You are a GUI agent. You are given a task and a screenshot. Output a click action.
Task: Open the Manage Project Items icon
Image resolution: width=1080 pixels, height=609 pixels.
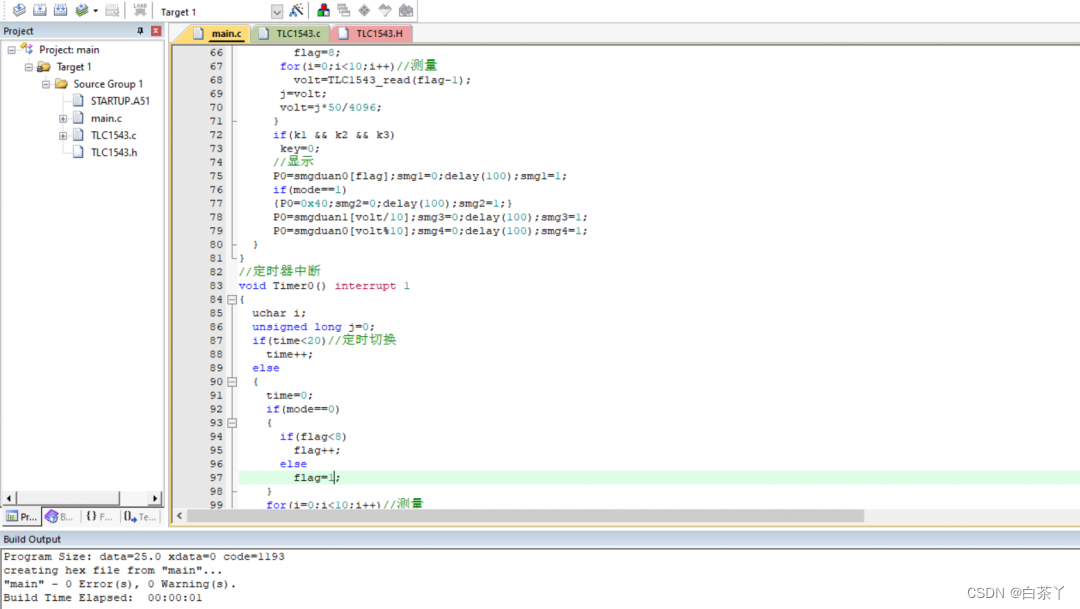click(323, 11)
